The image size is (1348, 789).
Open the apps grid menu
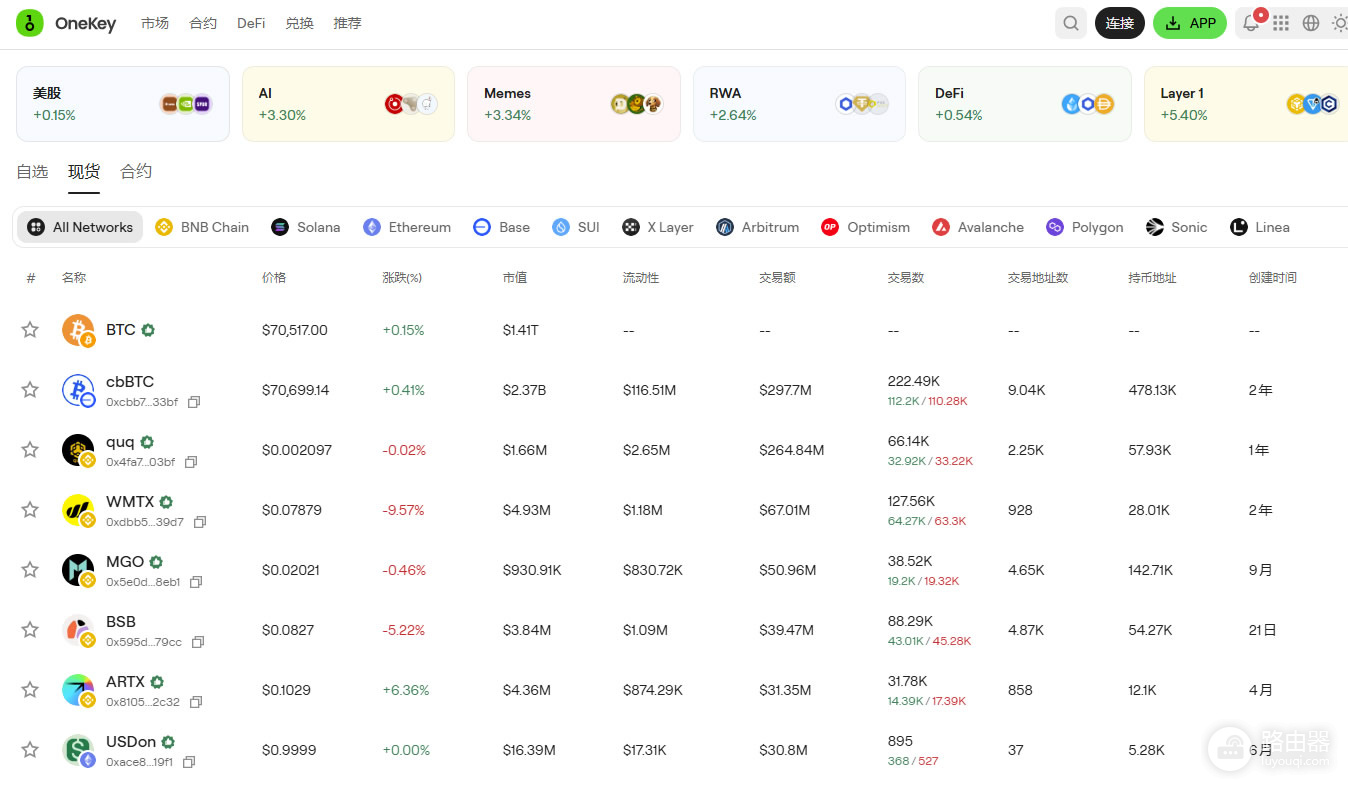[x=1281, y=23]
